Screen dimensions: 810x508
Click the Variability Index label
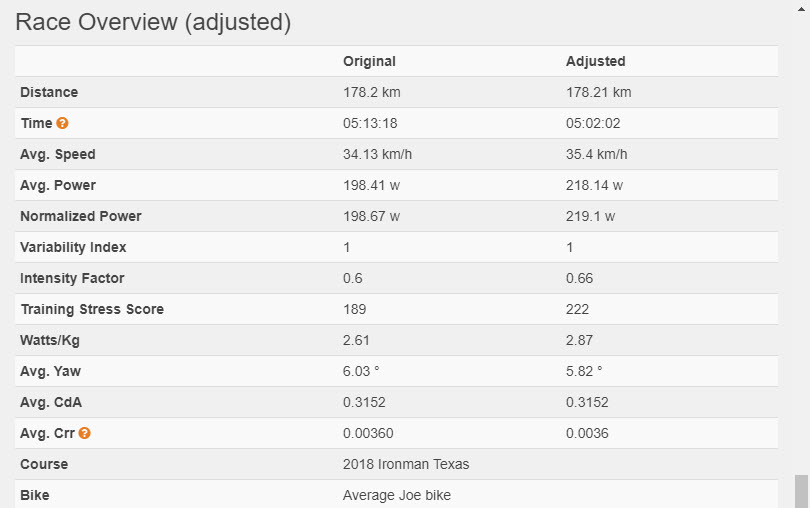coord(74,247)
